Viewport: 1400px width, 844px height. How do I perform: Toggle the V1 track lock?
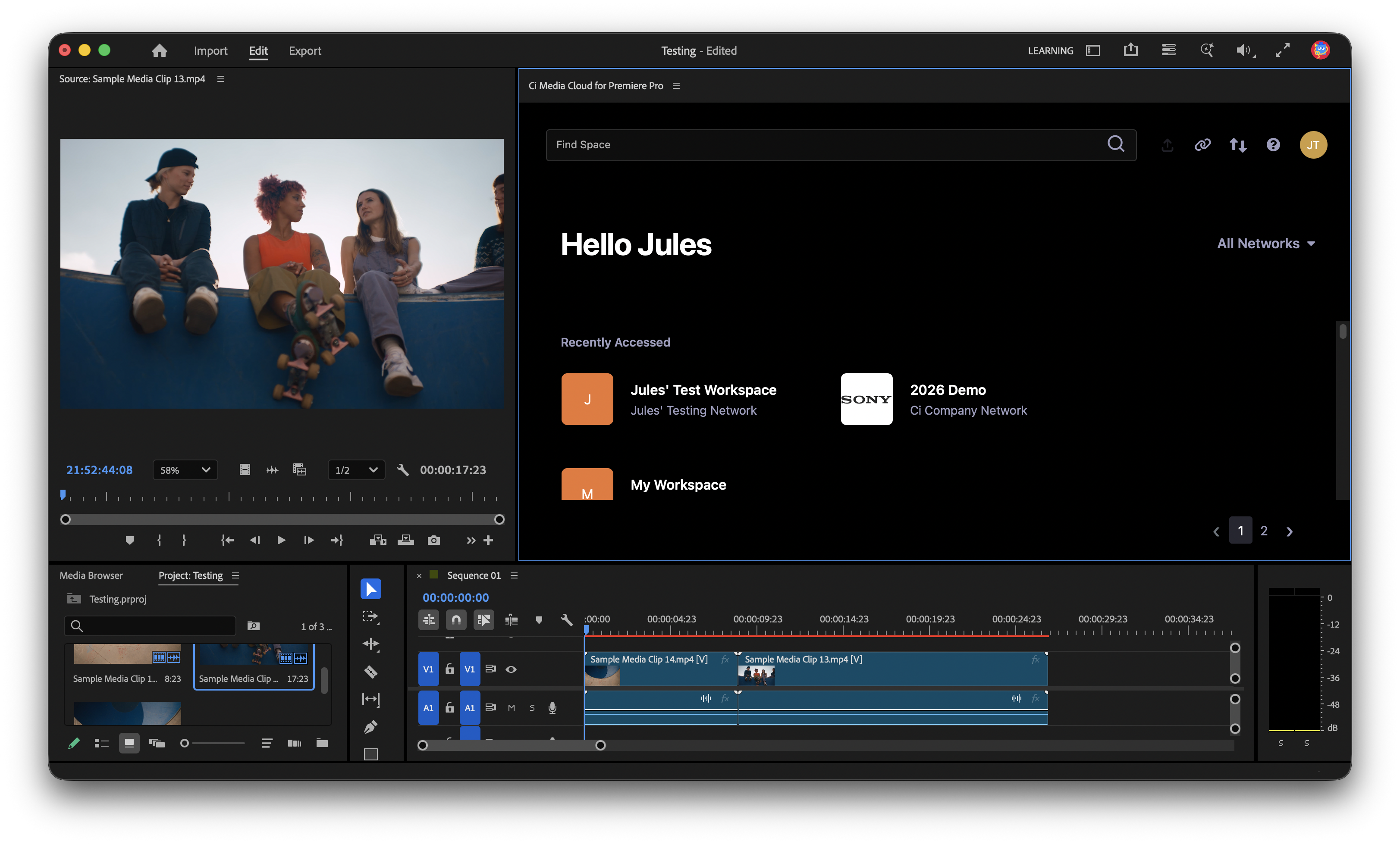coord(449,669)
